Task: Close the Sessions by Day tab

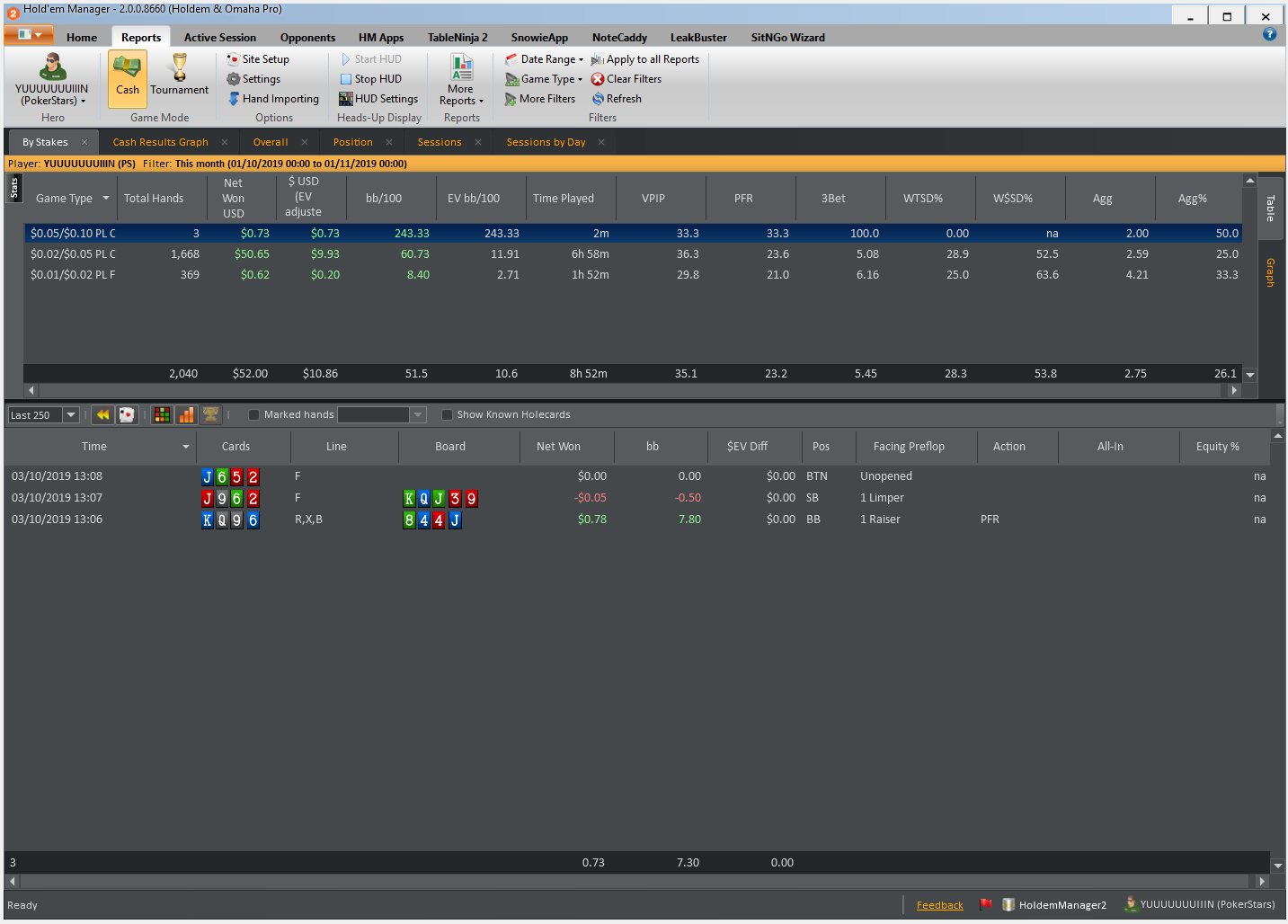Action: [x=601, y=142]
